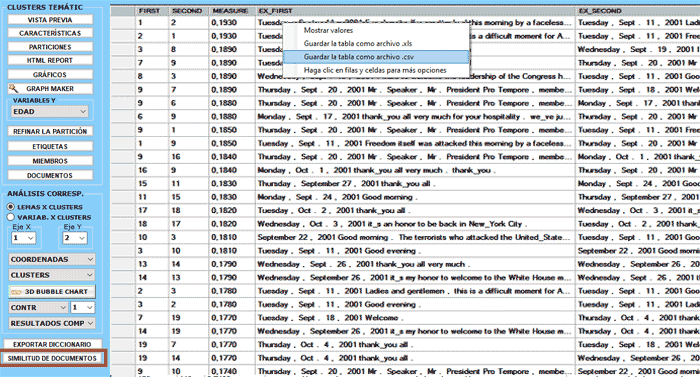Select cell 'Thursday , September 27 , 2001 thank_you all'
The height and width of the screenshot is (377, 700).
coord(415,184)
